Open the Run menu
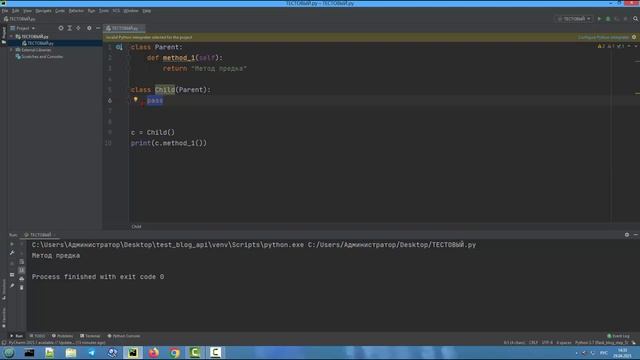The height and width of the screenshot is (360, 640). click(x=91, y=11)
